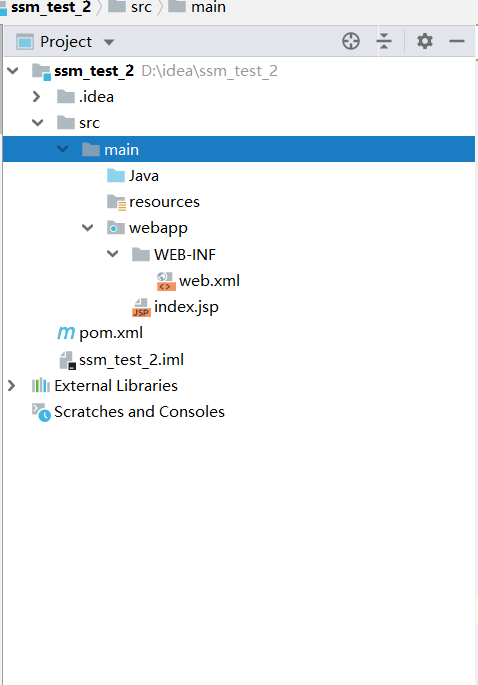This screenshot has width=478, height=685.
Task: Collapse the src folder chevron
Action: (x=38, y=123)
